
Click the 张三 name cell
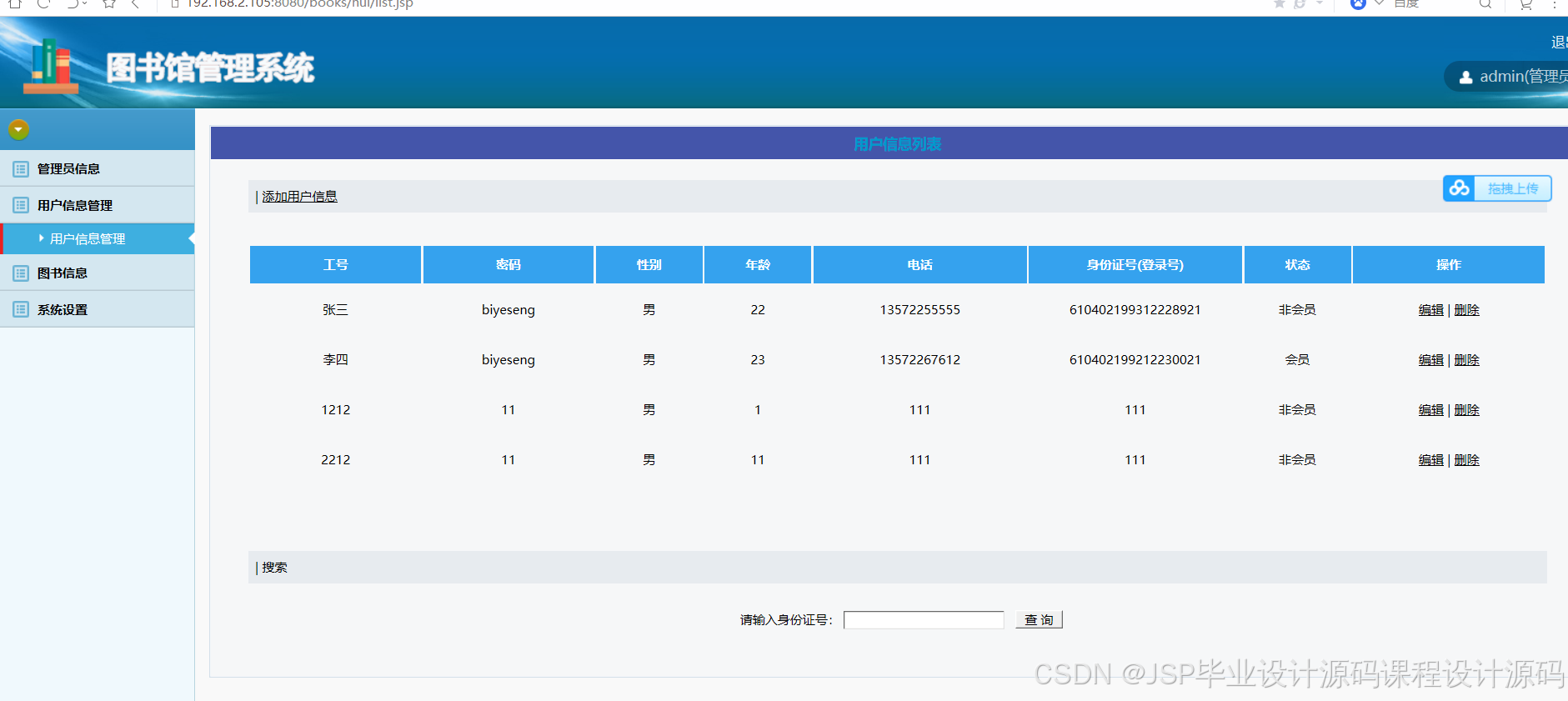tap(335, 310)
